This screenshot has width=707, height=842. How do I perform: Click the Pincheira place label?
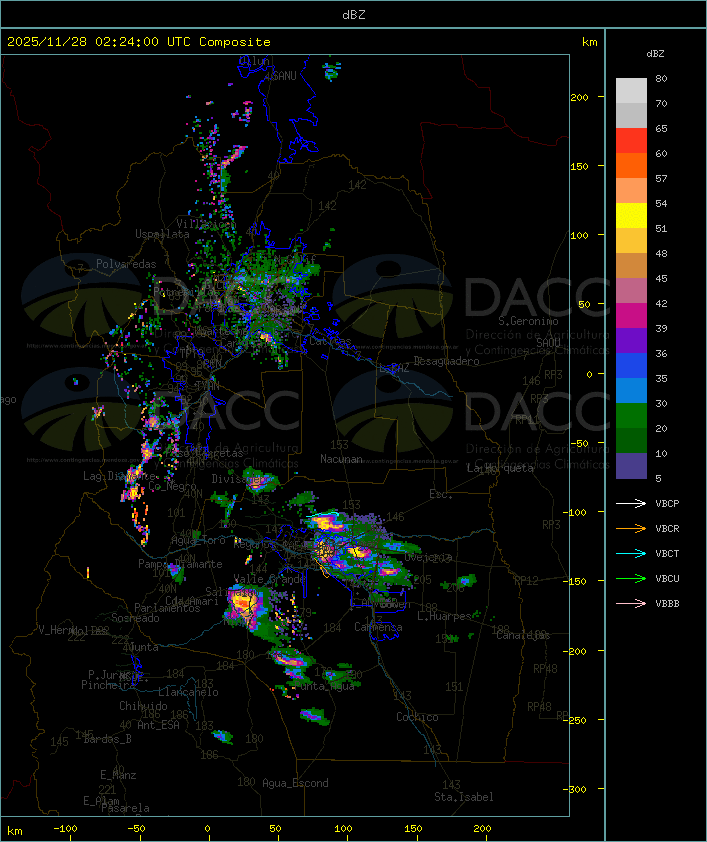(x=108, y=685)
